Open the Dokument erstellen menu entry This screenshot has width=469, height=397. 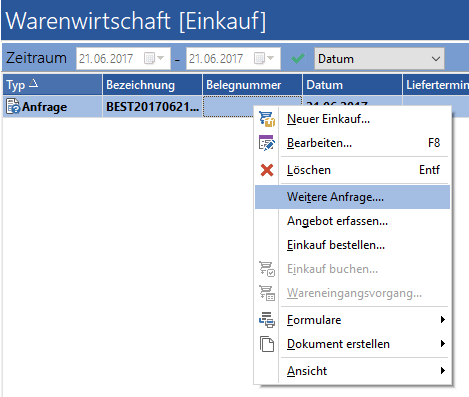tap(352, 344)
